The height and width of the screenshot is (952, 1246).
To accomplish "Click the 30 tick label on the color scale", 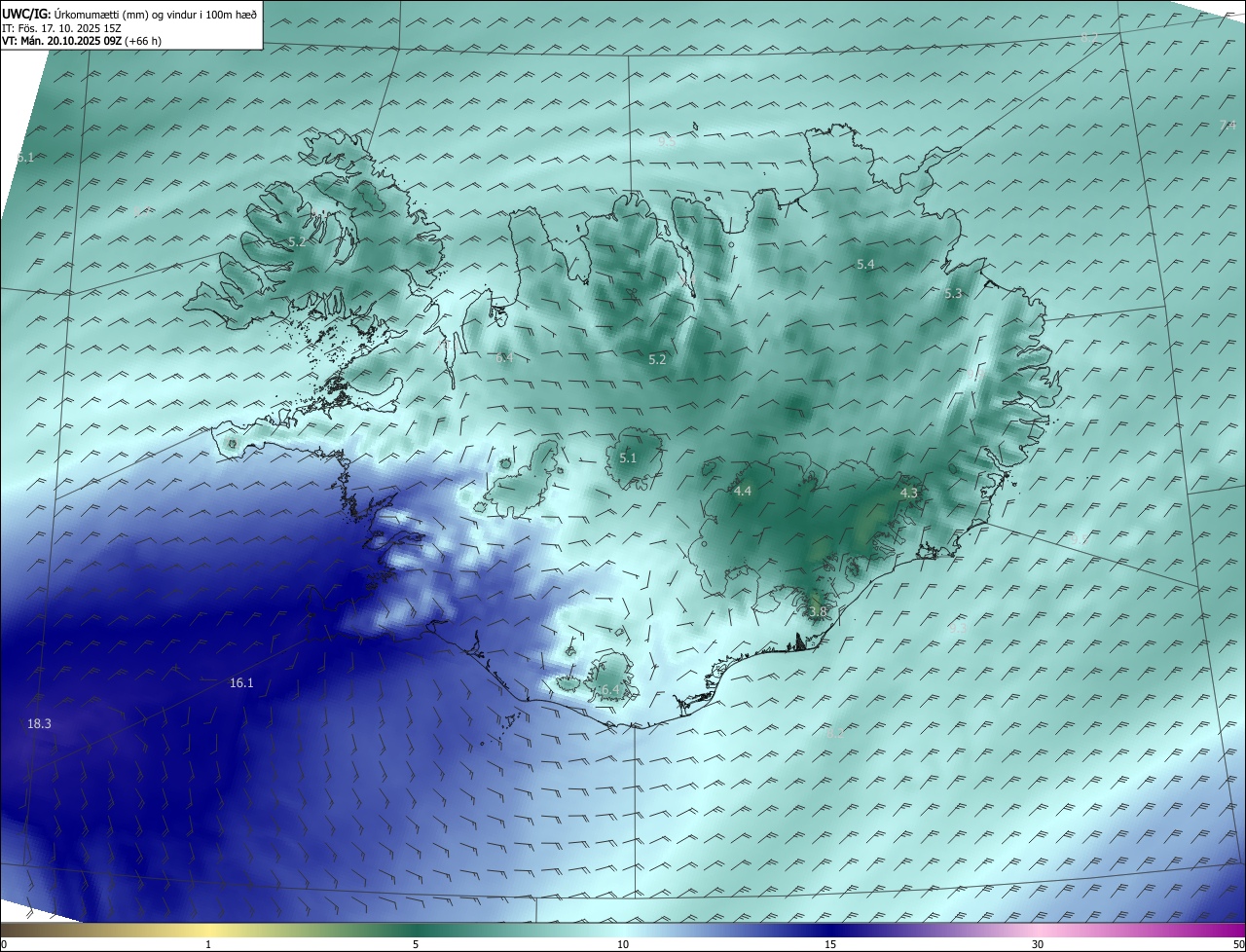I will click(x=1038, y=945).
